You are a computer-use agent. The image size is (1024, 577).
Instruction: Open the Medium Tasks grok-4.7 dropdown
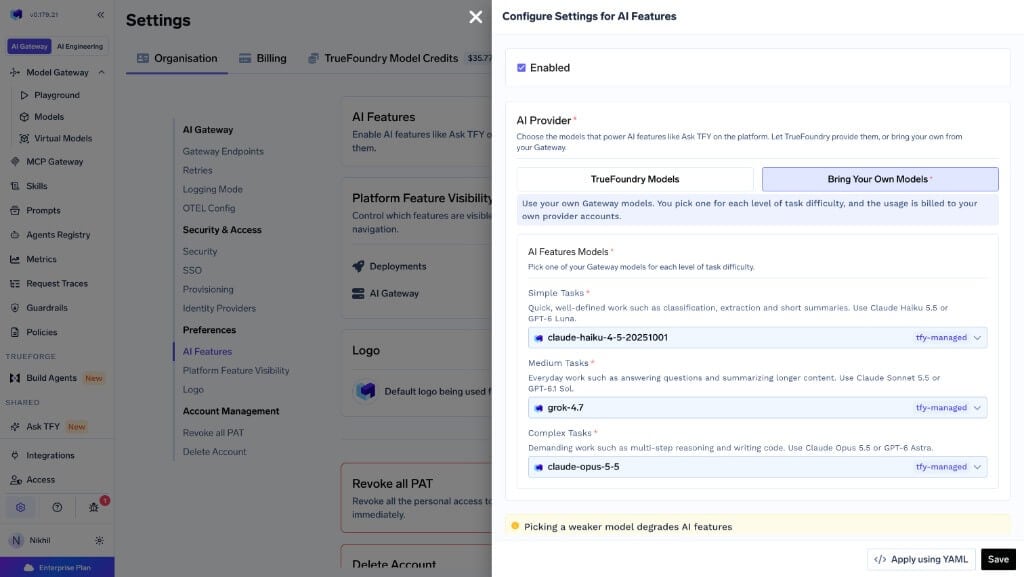[757, 407]
